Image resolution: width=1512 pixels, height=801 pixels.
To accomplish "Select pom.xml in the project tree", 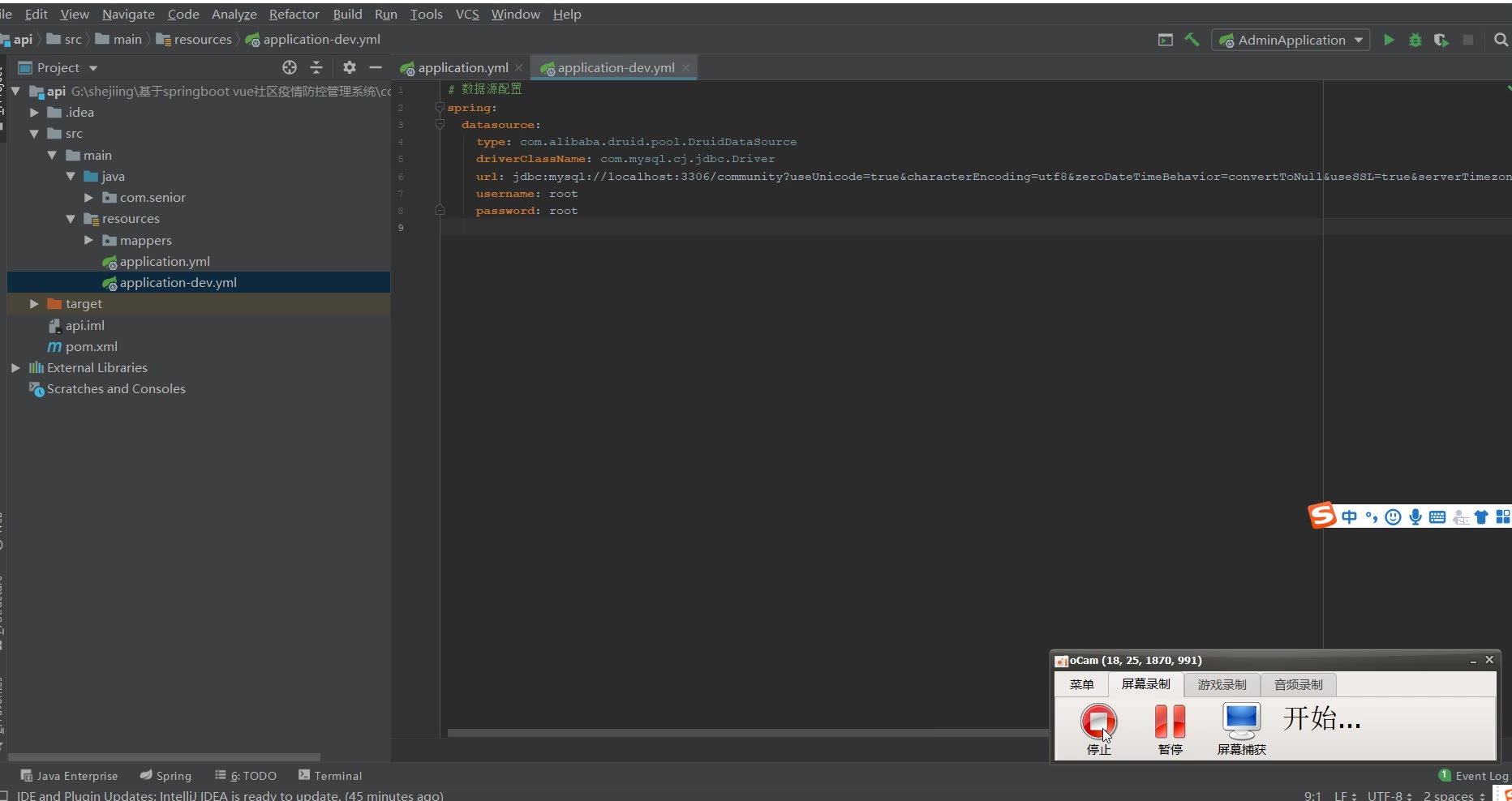I will click(x=91, y=347).
